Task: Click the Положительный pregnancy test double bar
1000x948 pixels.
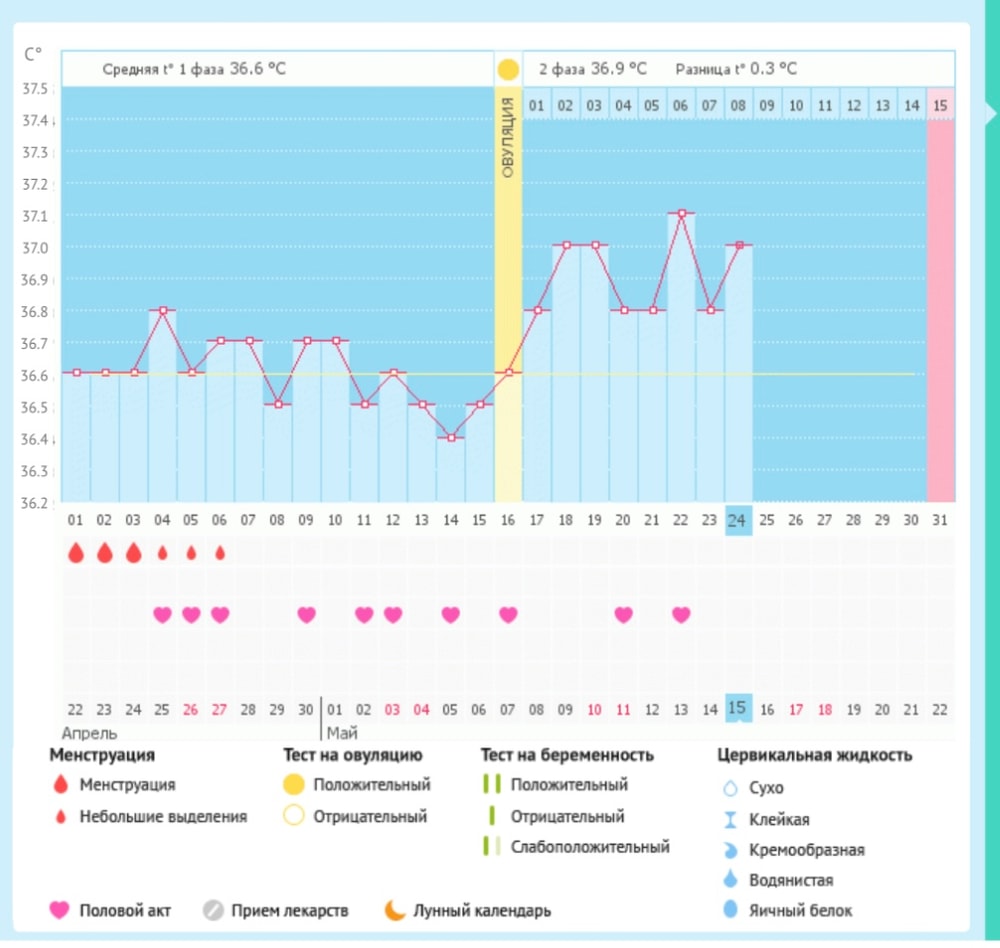Action: [x=490, y=785]
